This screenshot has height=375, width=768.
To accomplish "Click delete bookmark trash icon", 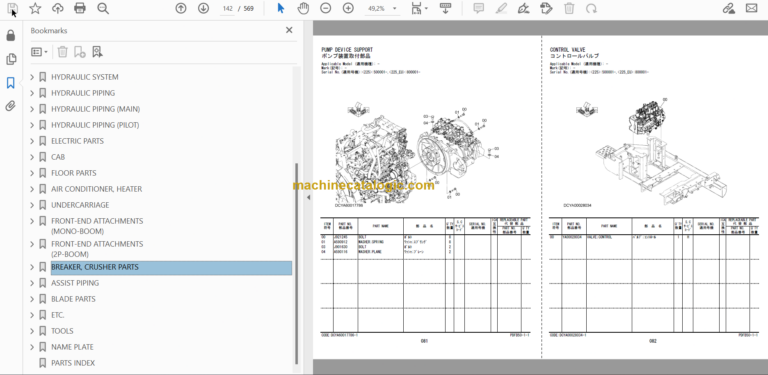I will click(x=62, y=52).
